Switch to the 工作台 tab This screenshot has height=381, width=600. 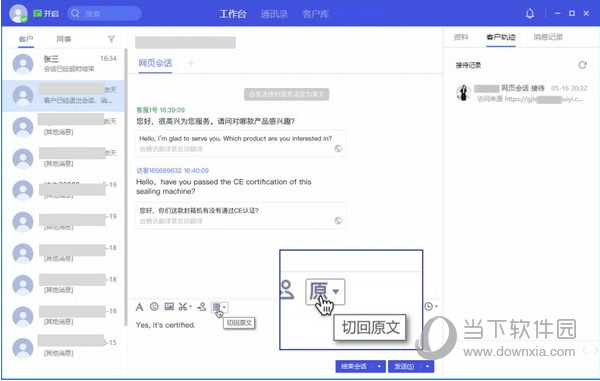tap(233, 14)
